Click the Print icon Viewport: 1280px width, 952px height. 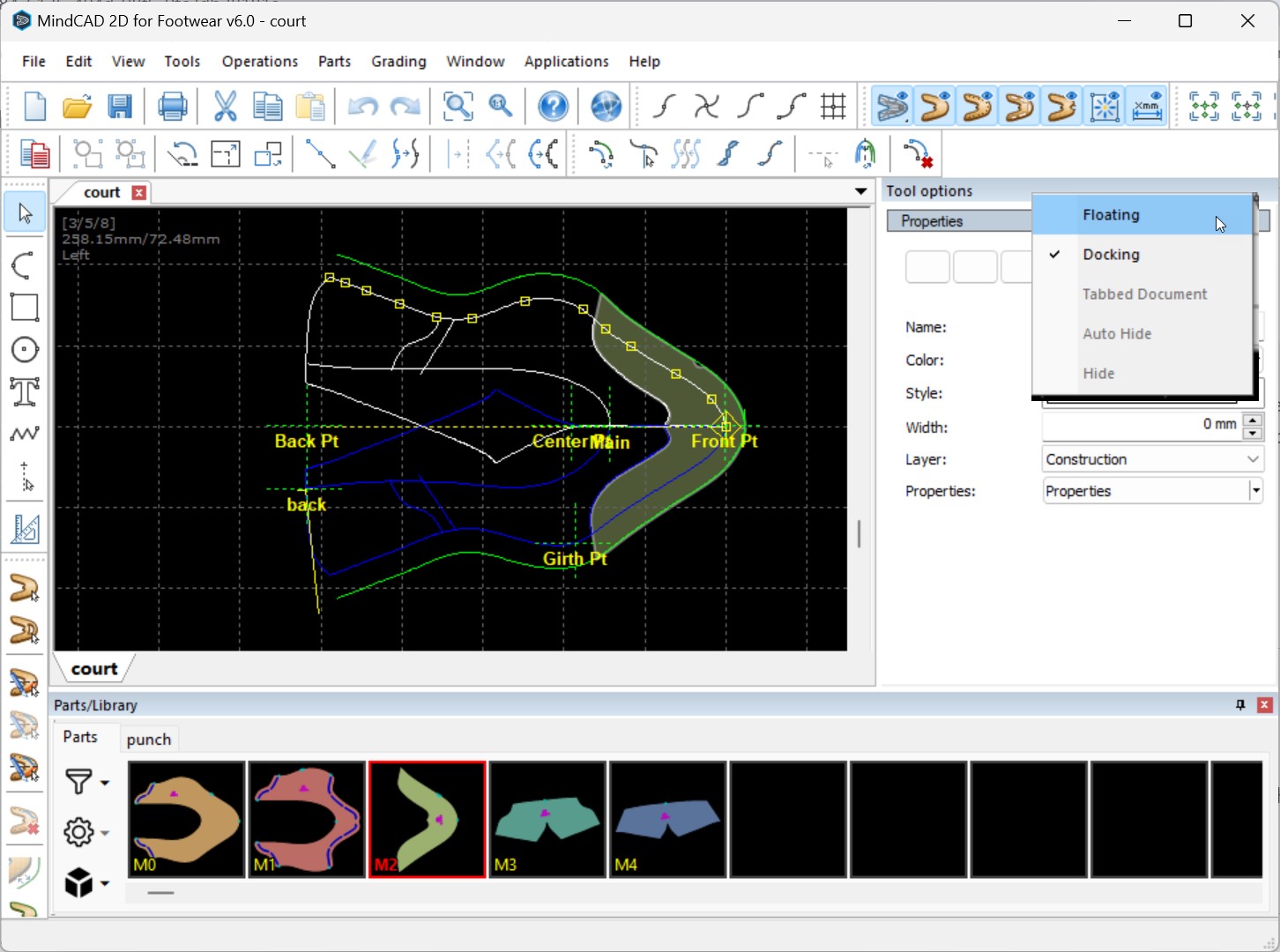tap(172, 105)
